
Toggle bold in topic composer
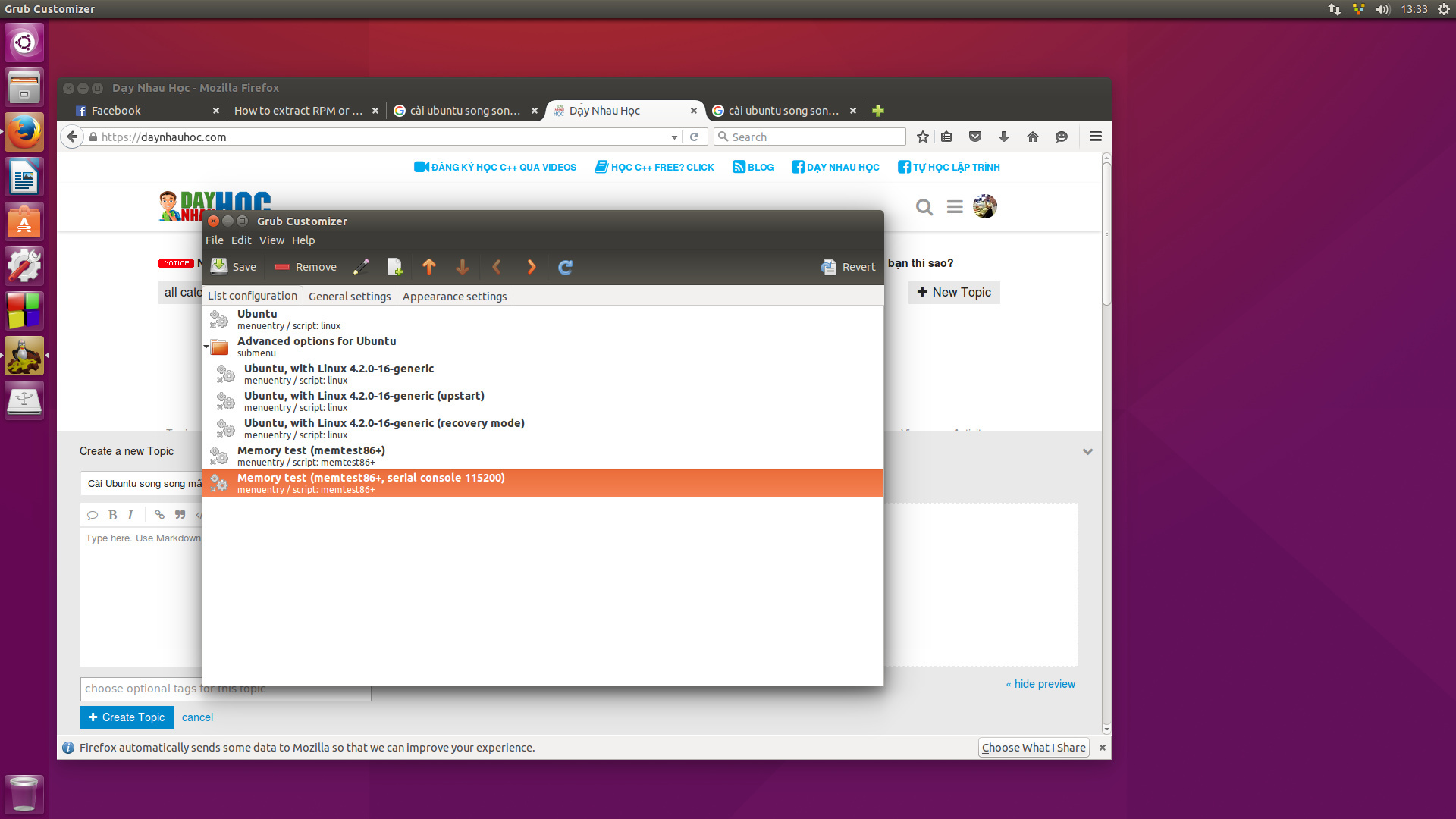tap(112, 515)
